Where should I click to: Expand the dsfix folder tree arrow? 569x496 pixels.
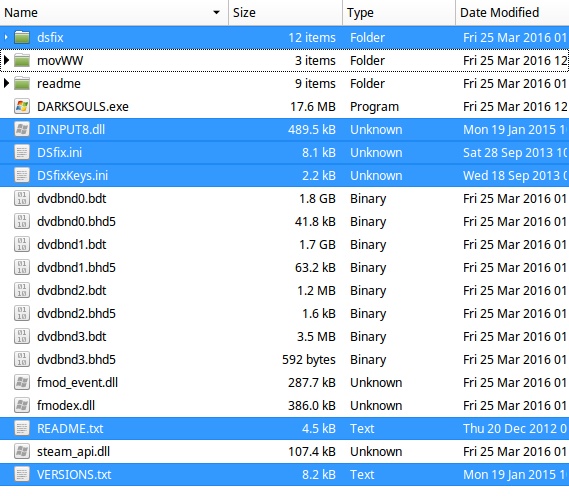click(x=6, y=37)
